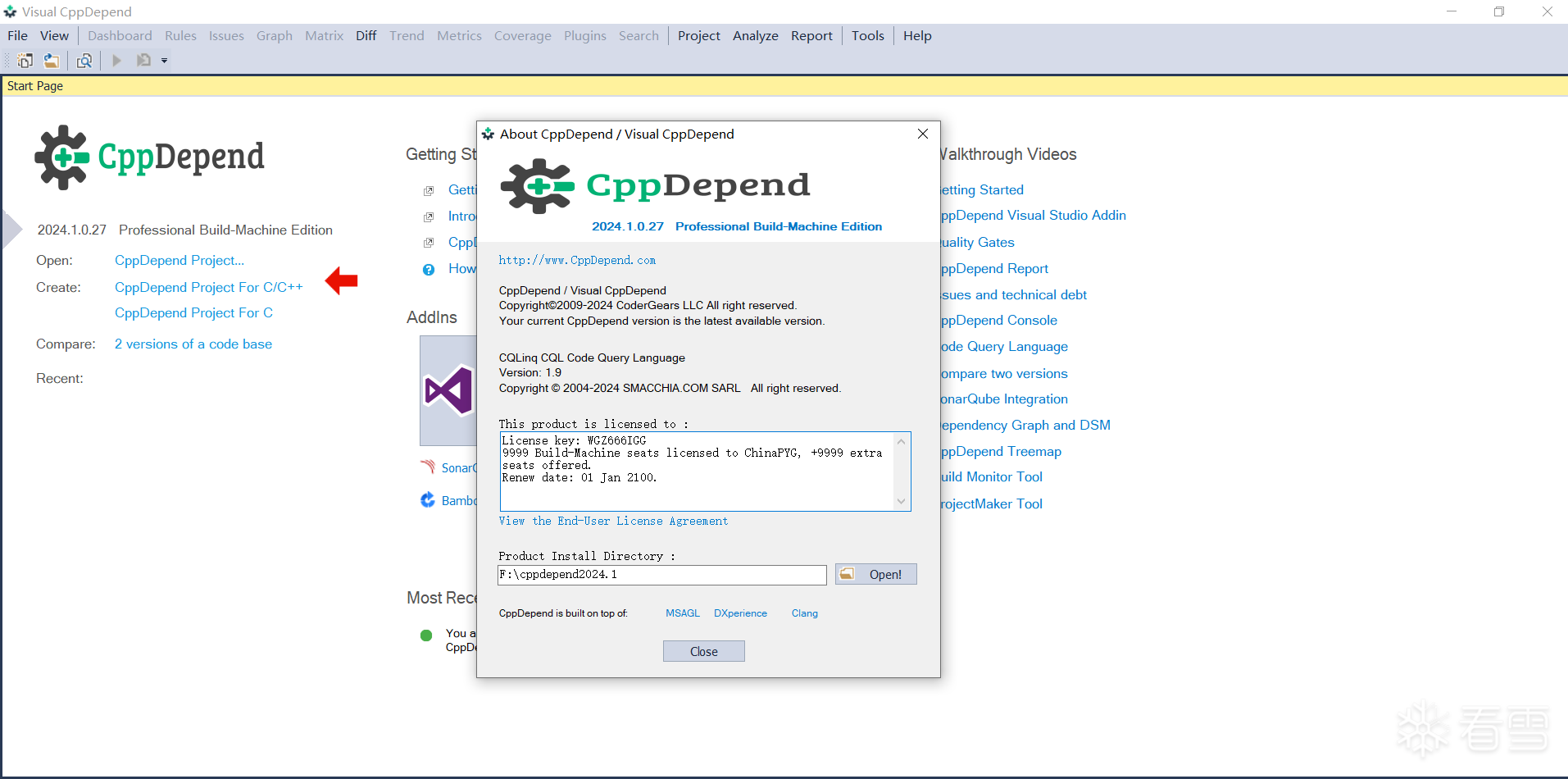1568x779 pixels.
Task: Click the Visual Studio addin thumbnail
Action: 448,390
